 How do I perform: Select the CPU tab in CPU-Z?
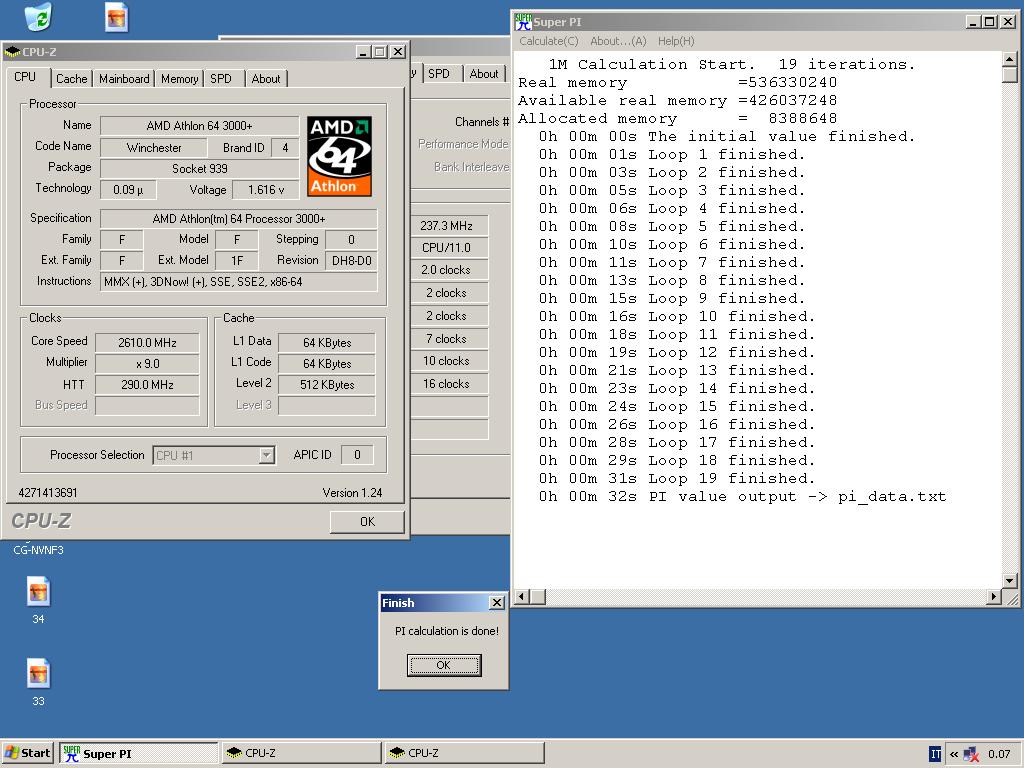(25, 76)
